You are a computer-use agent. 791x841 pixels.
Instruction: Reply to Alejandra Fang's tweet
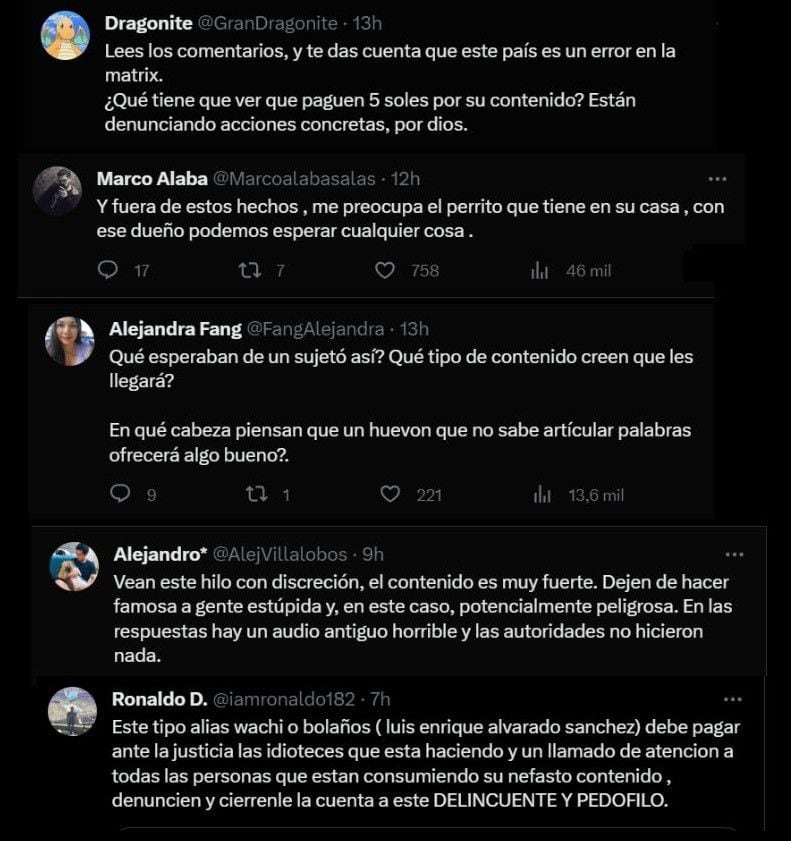coord(120,494)
